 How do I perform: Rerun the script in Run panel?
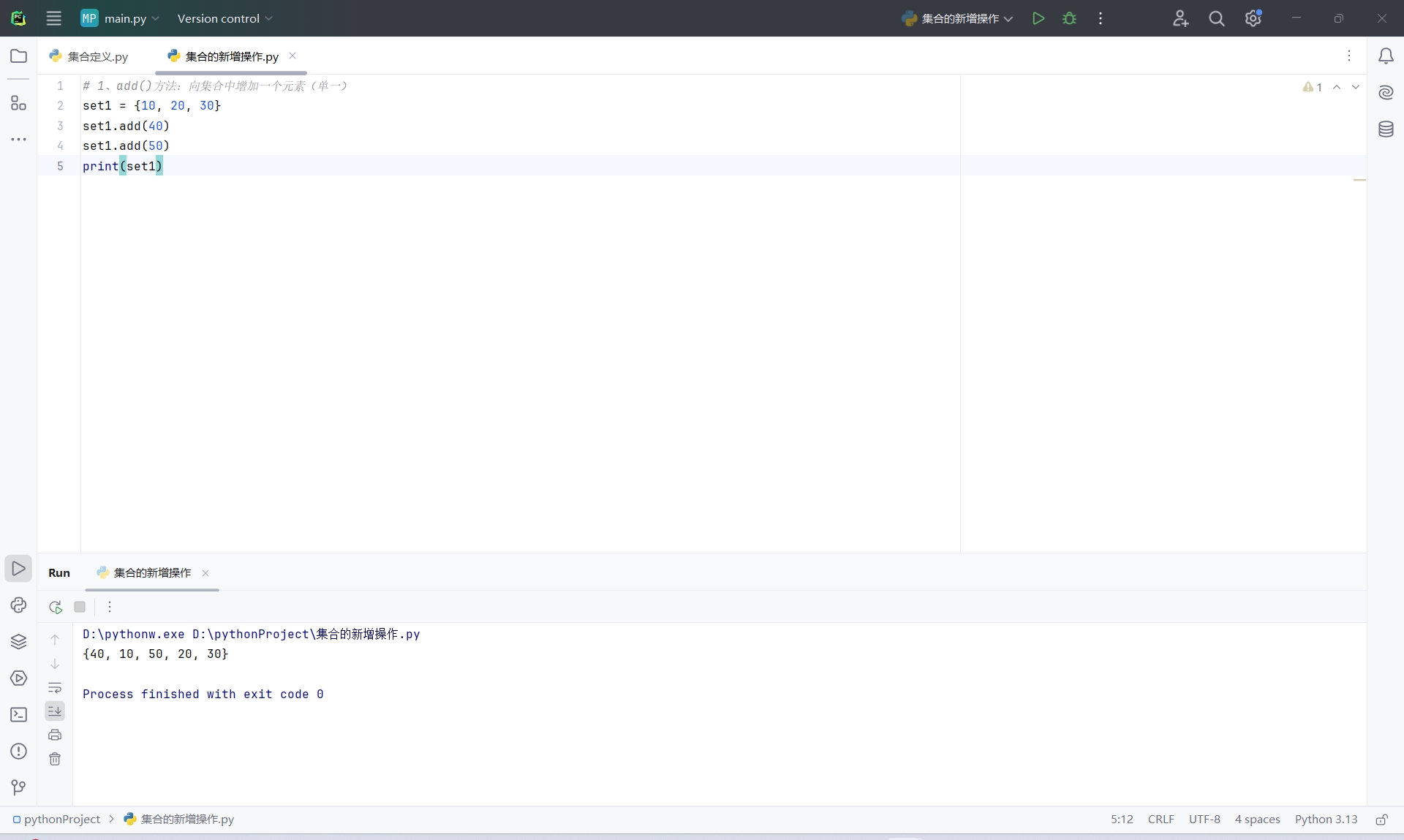click(x=55, y=607)
